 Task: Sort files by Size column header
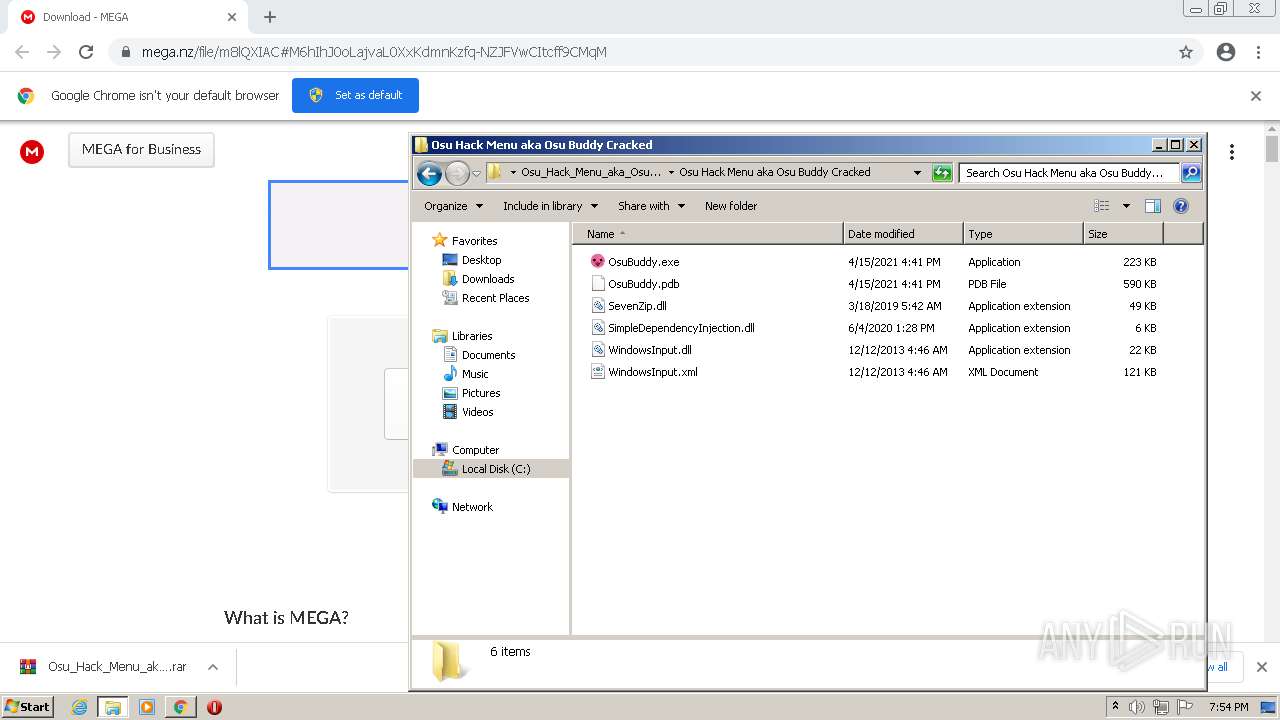(x=1124, y=234)
